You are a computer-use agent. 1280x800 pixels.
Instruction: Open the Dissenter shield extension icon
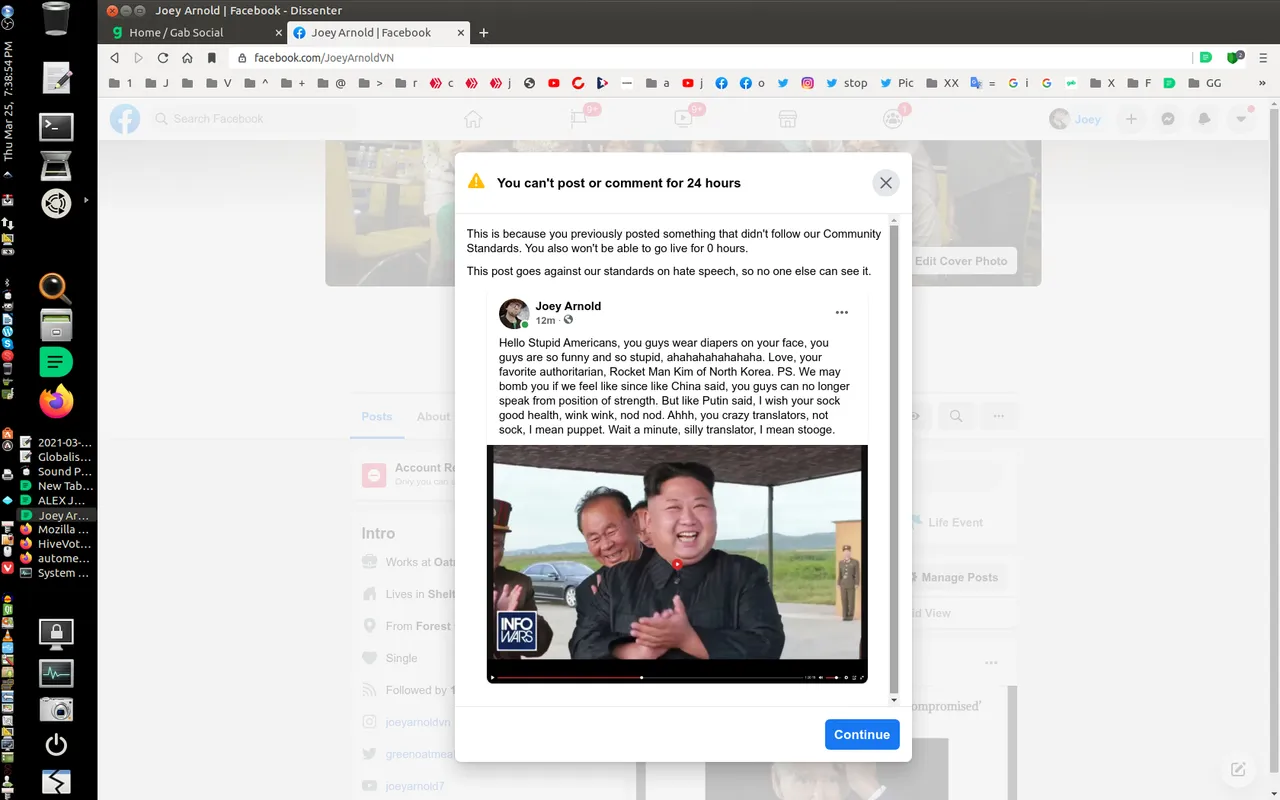[1236, 58]
